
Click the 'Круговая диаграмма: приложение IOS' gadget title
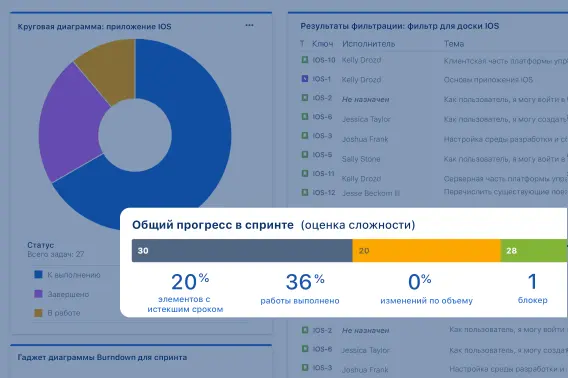95,26
